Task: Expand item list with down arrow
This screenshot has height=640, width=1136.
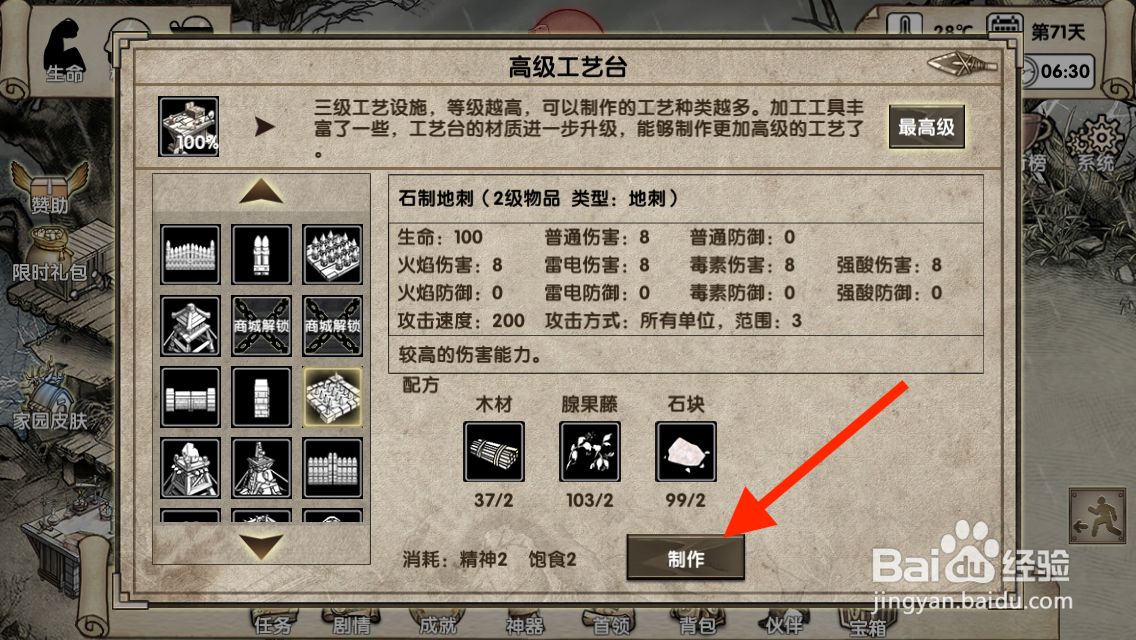Action: [x=262, y=547]
